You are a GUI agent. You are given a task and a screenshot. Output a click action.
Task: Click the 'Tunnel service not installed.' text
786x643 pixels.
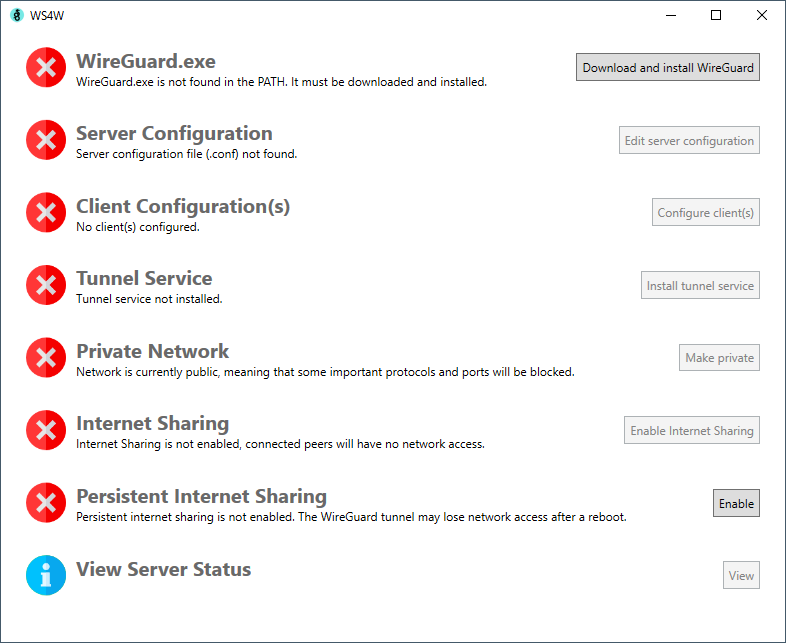coord(149,299)
